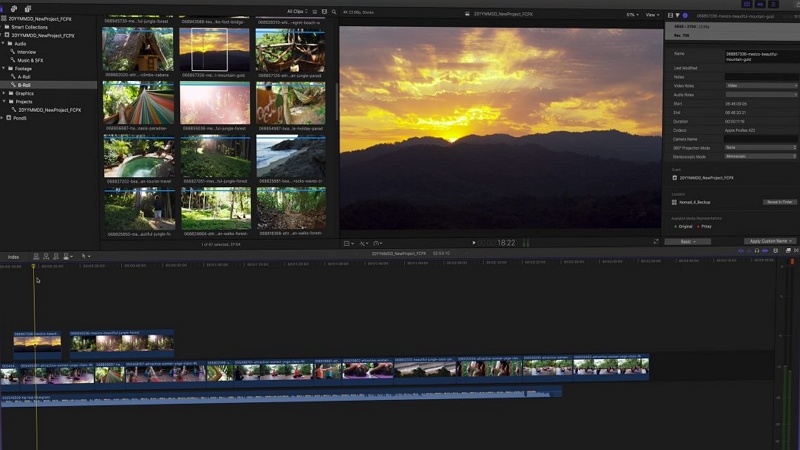Open the viewer zoom percentage dropdown
Image resolution: width=800 pixels, height=450 pixels.
tap(632, 15)
